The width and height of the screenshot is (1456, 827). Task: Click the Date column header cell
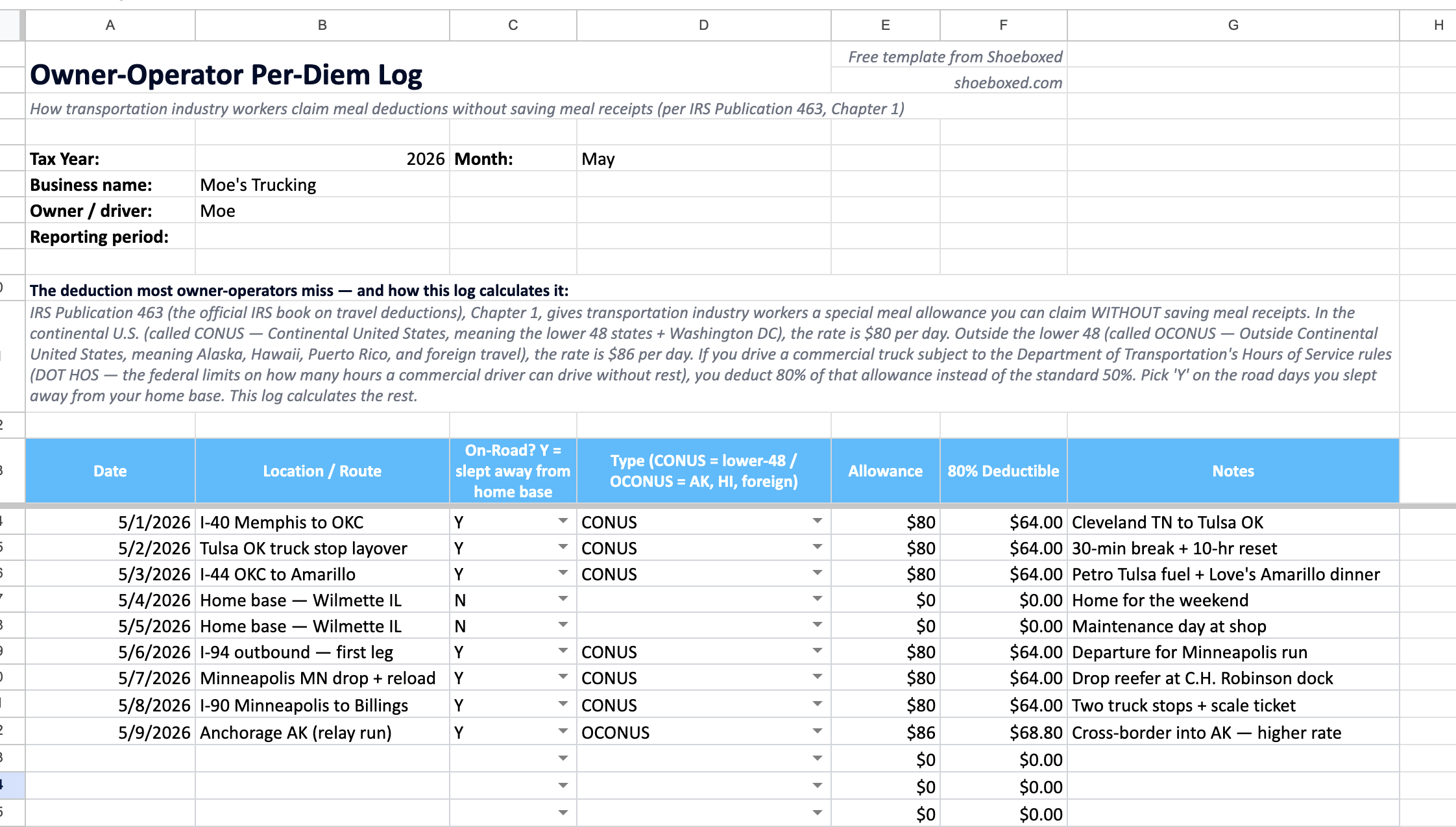click(x=110, y=471)
